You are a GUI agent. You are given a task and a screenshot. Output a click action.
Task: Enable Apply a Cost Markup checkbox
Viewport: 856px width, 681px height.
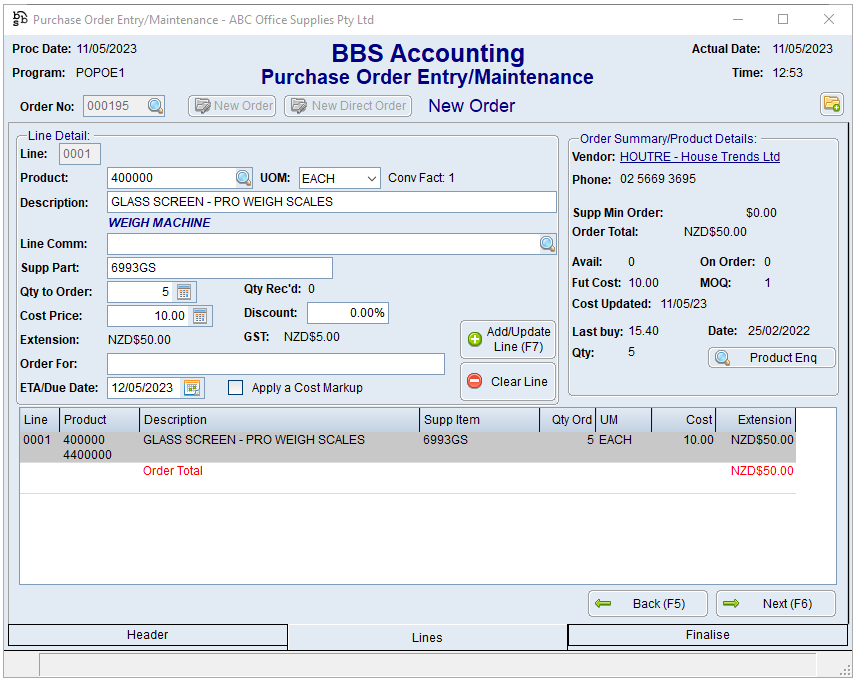[x=236, y=388]
